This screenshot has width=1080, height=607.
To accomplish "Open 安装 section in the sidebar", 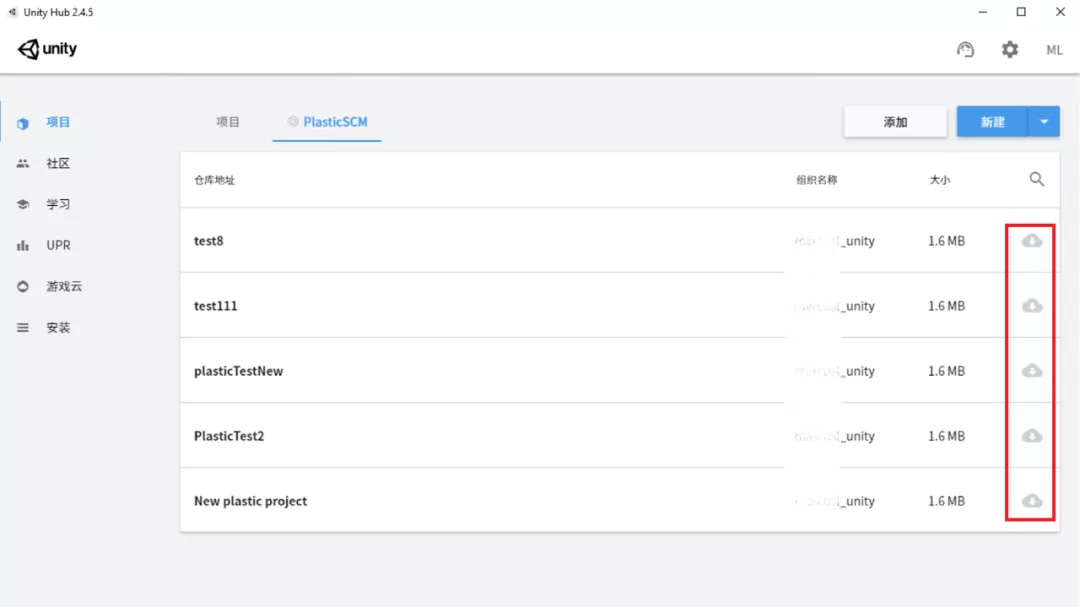I will pos(58,327).
